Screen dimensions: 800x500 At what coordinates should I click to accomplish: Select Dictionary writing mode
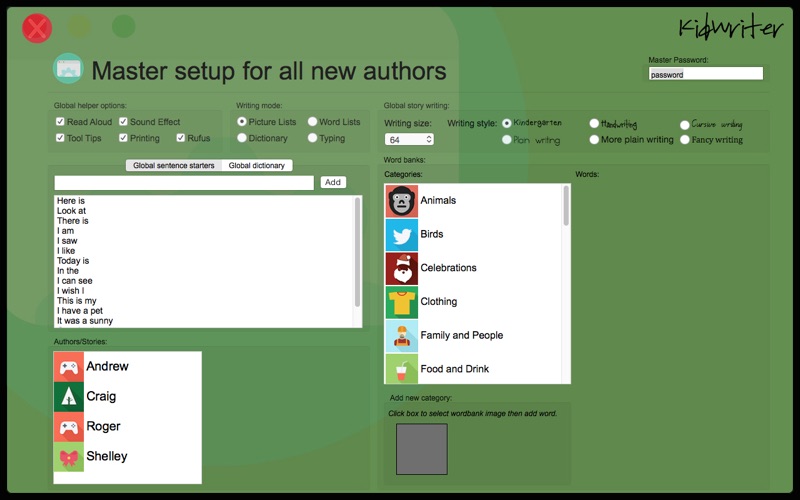(242, 138)
